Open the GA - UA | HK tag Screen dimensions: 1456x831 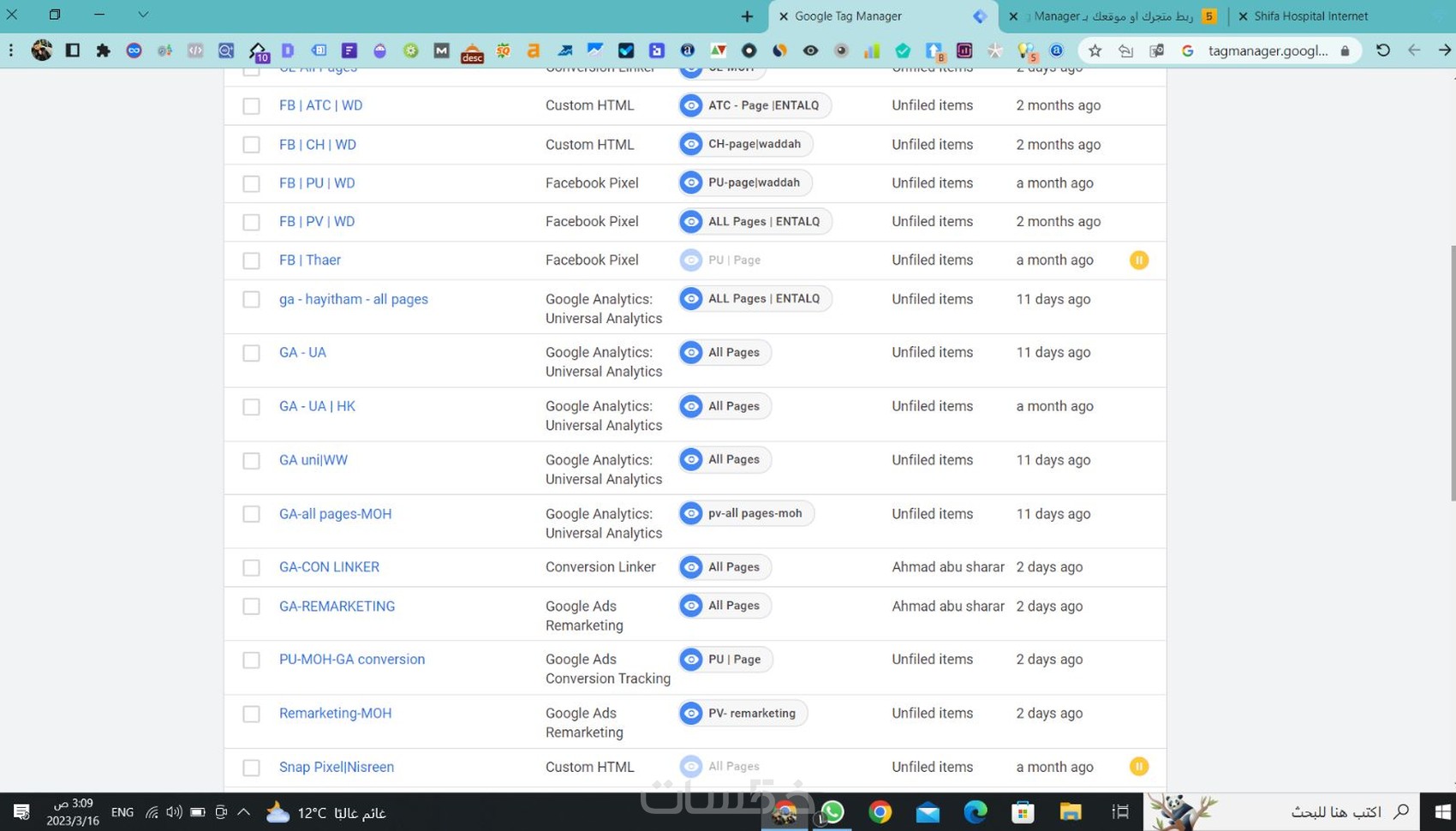[x=317, y=406]
